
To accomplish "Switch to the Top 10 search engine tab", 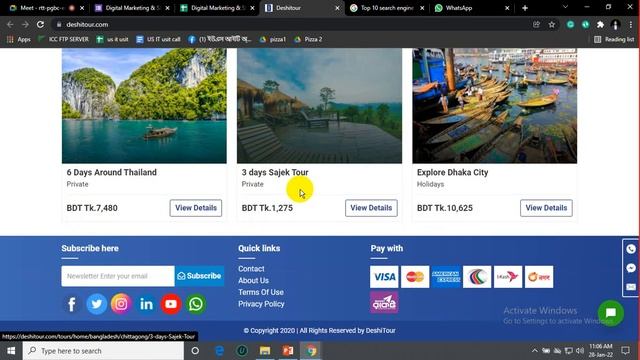I will coord(386,8).
